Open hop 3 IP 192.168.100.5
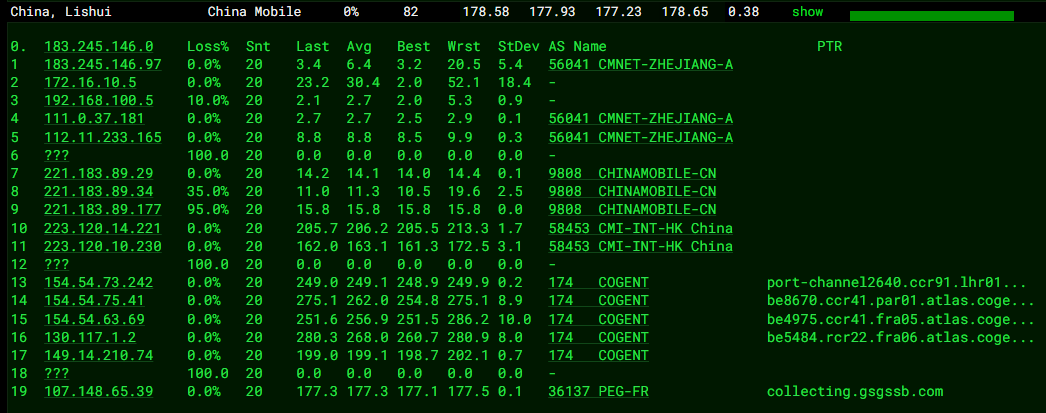Screen dimensions: 1046x413 pyautogui.click(x=99, y=101)
